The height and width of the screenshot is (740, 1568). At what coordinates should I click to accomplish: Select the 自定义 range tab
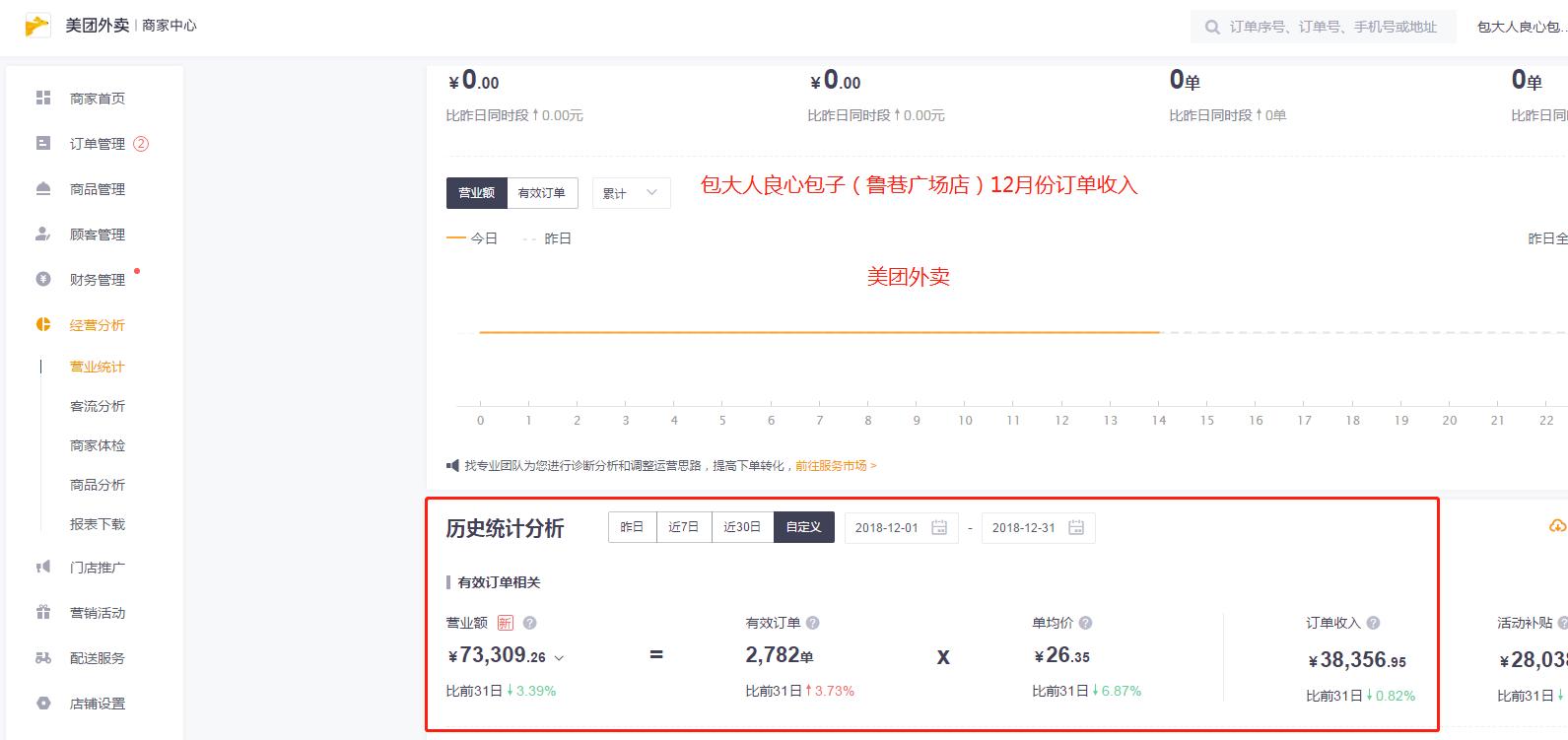click(x=803, y=527)
